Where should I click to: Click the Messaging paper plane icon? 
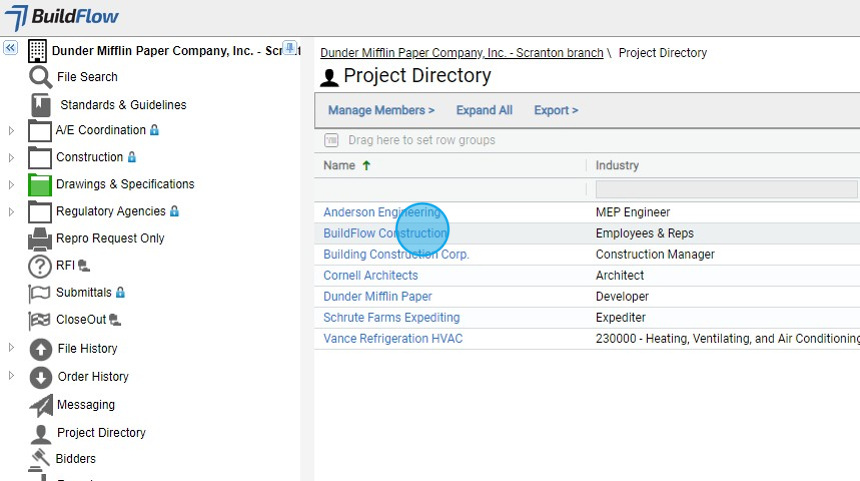click(41, 405)
